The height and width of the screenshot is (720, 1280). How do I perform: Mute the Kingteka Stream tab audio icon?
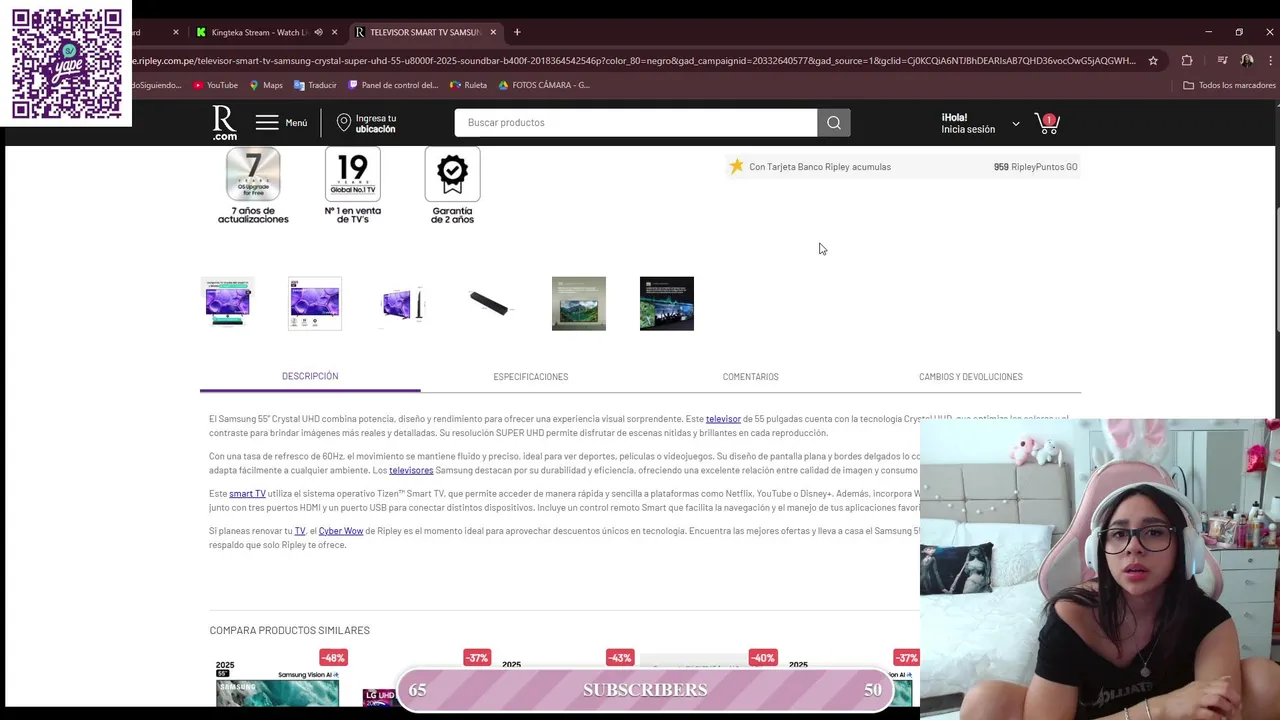(318, 32)
